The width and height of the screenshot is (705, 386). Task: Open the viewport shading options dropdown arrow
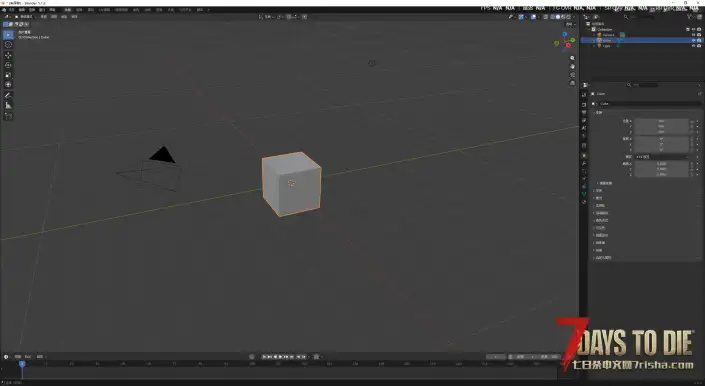coord(574,17)
